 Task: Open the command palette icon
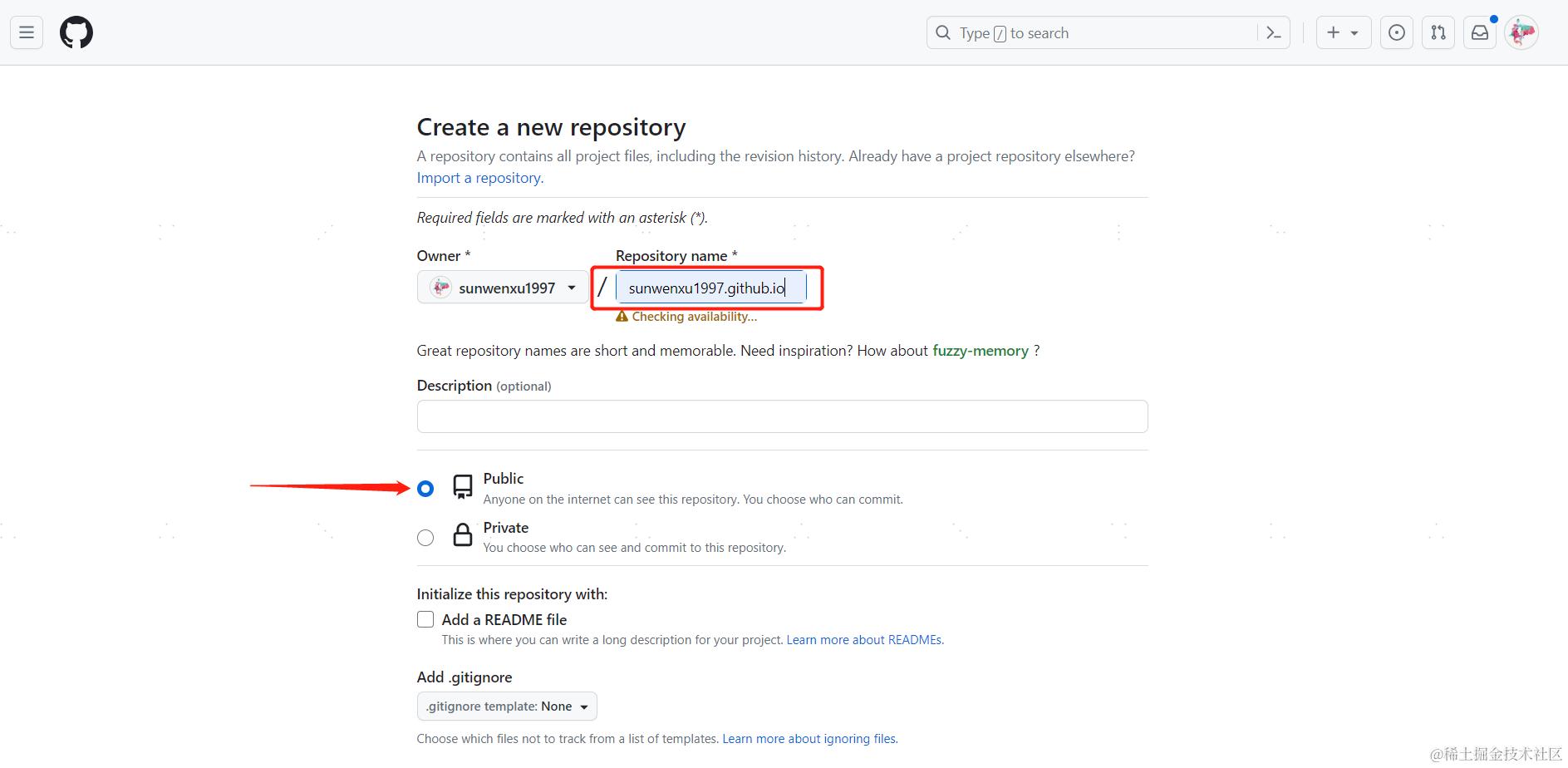pyautogui.click(x=1273, y=32)
